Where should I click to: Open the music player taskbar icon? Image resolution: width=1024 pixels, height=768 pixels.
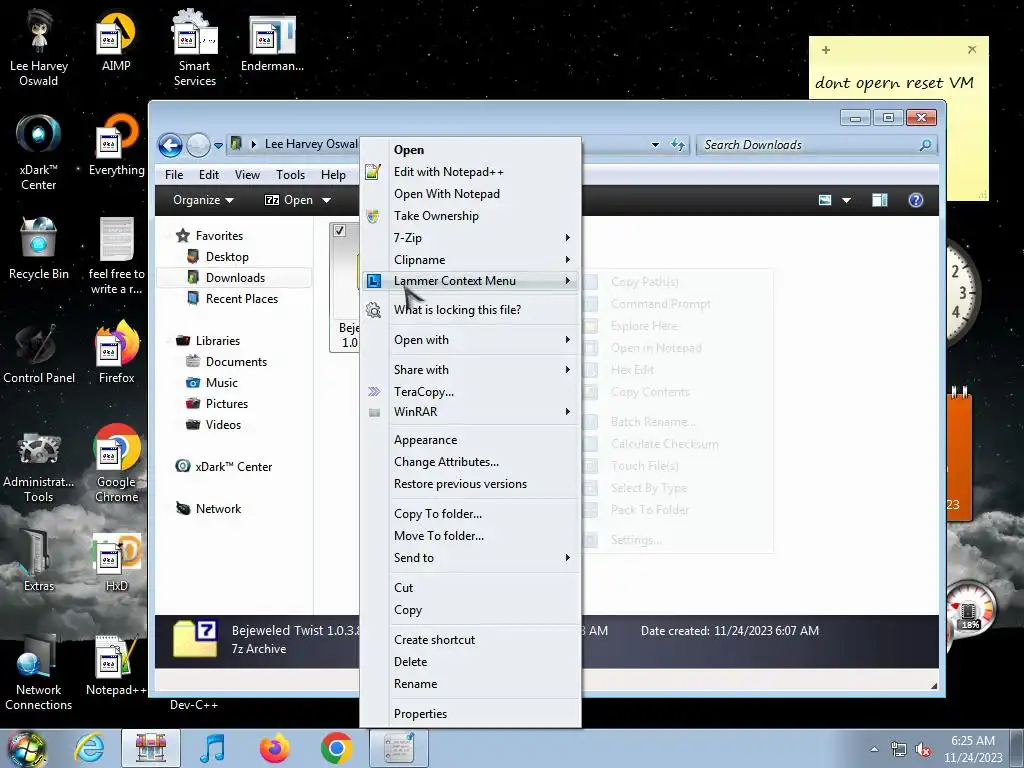coord(213,748)
